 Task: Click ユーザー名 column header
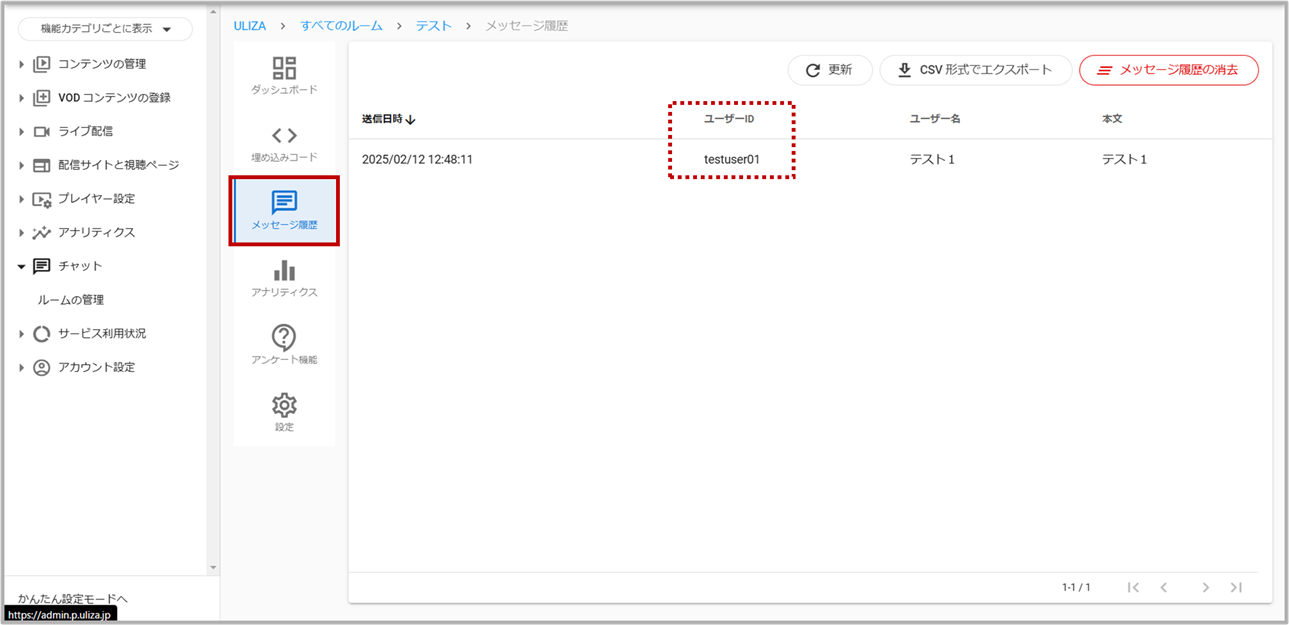[935, 119]
